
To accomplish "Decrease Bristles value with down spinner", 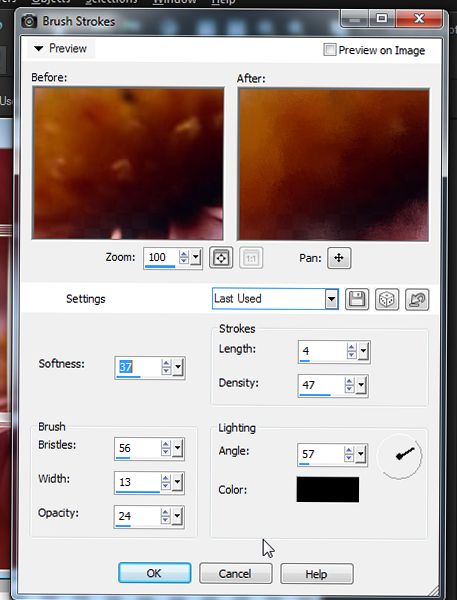I will point(165,452).
